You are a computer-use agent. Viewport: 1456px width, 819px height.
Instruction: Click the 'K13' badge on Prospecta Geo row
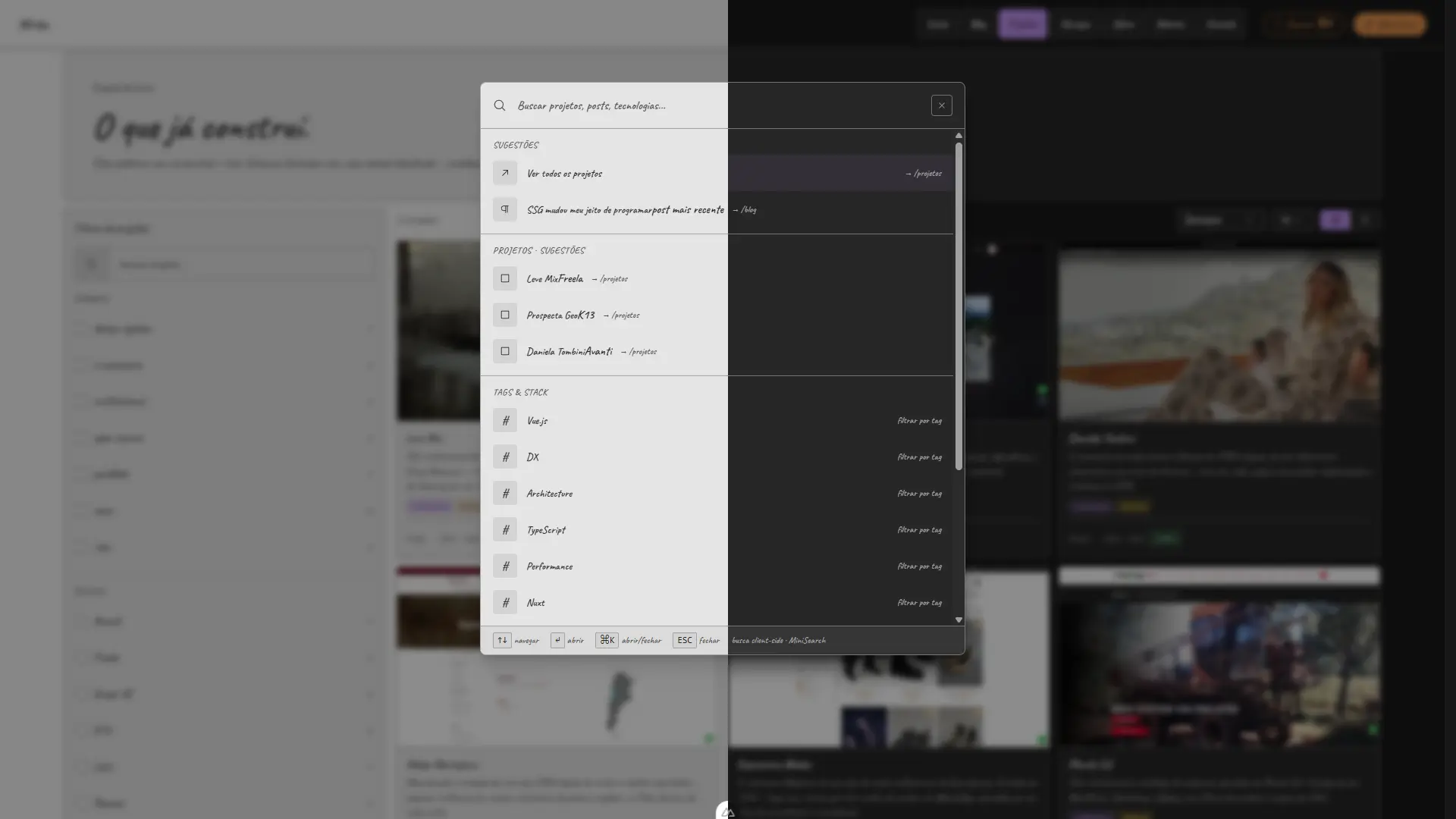point(585,315)
